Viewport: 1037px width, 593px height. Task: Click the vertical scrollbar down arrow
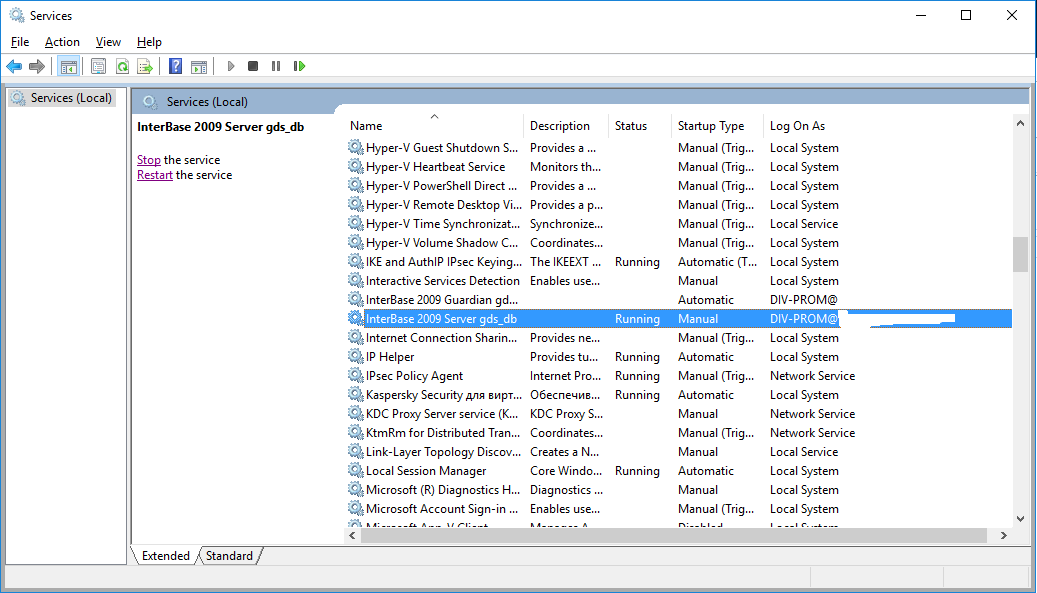pos(1020,518)
